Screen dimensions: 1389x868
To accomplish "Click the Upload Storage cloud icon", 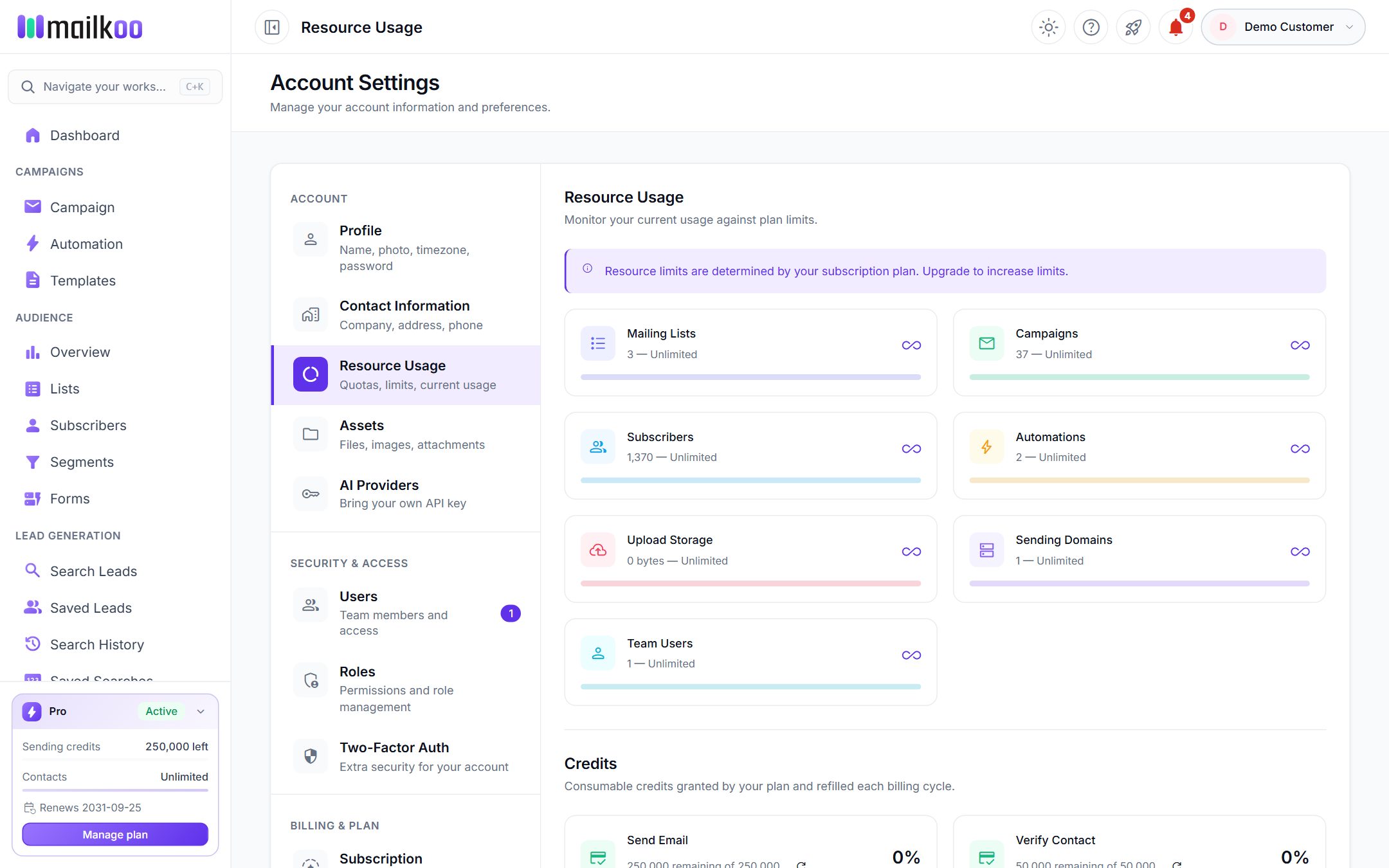I will tap(598, 550).
